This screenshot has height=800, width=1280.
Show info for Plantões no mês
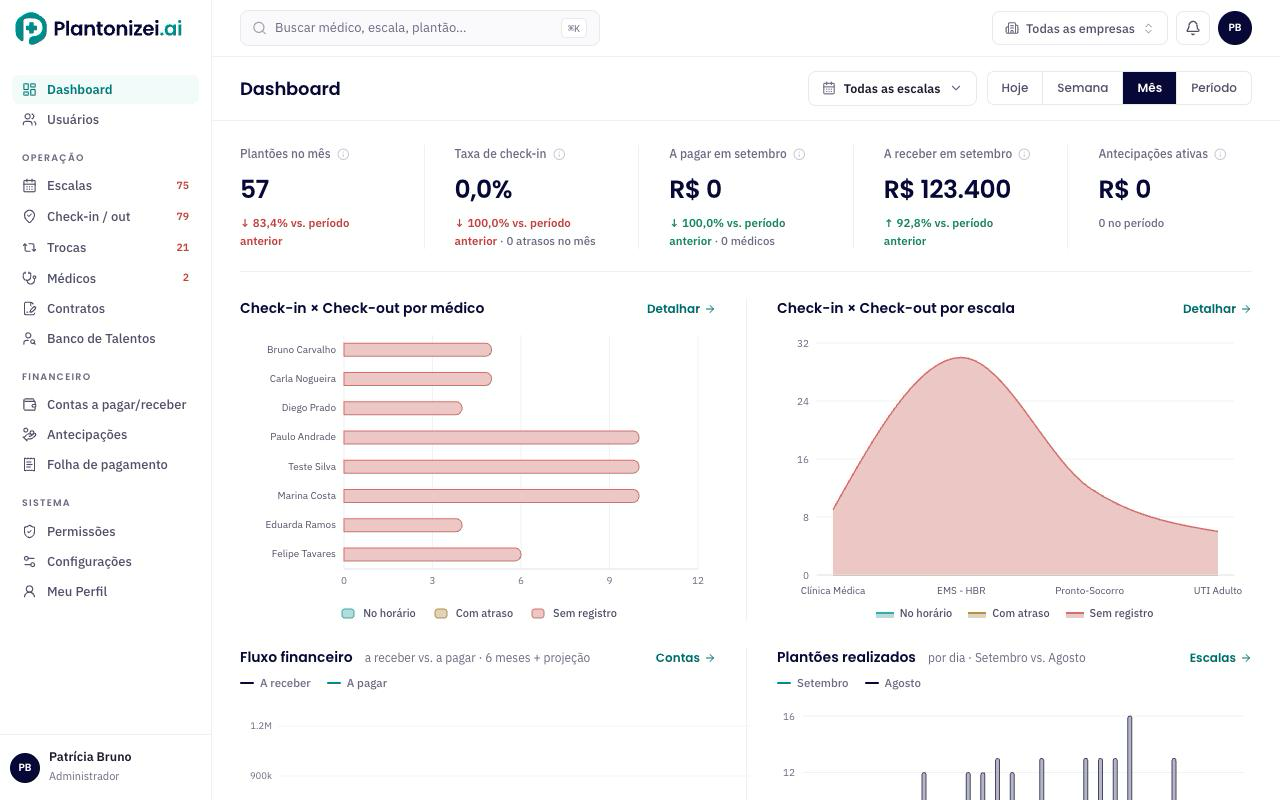coord(343,154)
